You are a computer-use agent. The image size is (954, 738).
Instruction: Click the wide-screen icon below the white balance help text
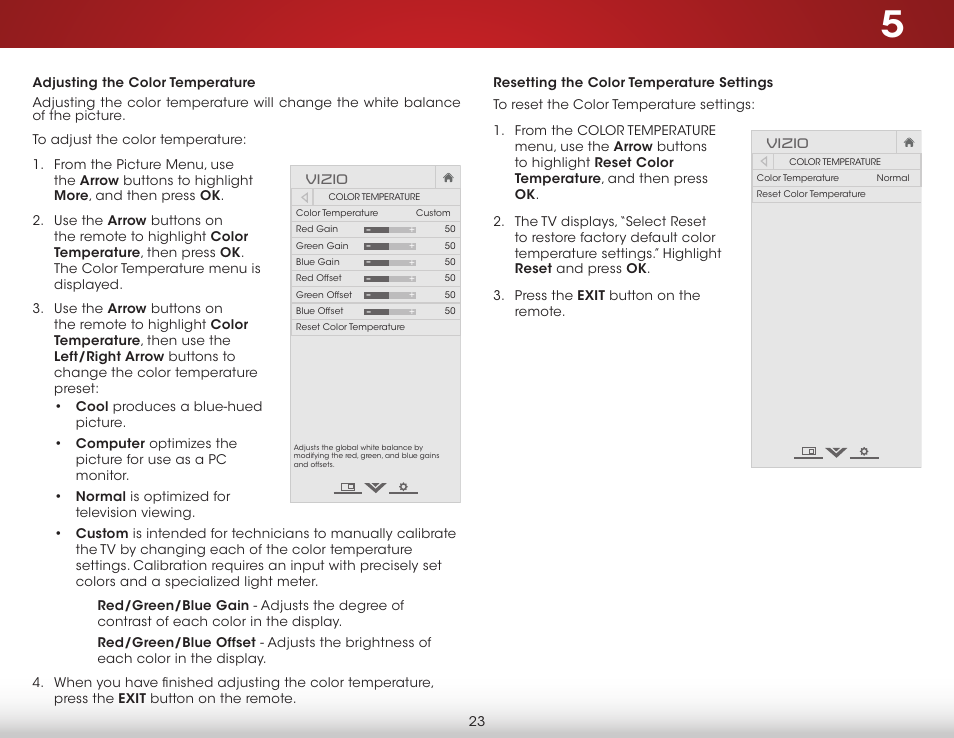(x=347, y=487)
